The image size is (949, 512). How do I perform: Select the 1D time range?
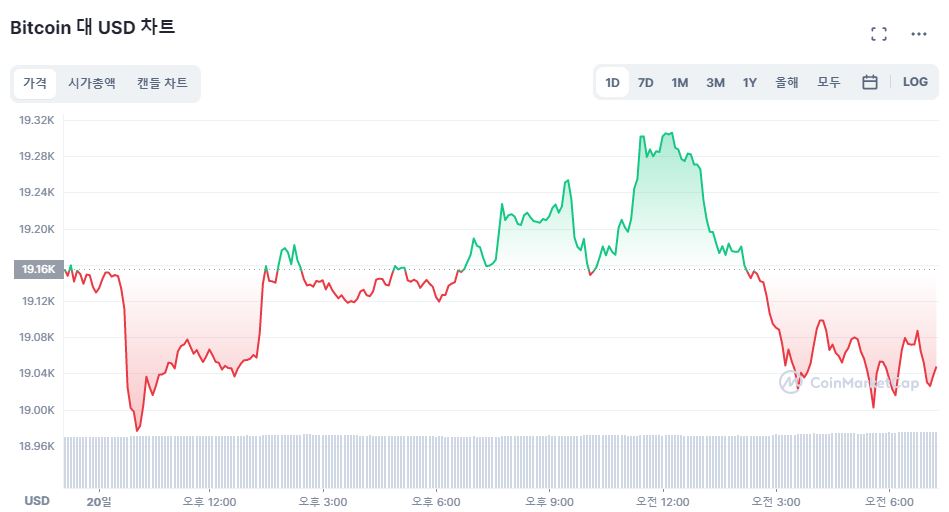[613, 82]
